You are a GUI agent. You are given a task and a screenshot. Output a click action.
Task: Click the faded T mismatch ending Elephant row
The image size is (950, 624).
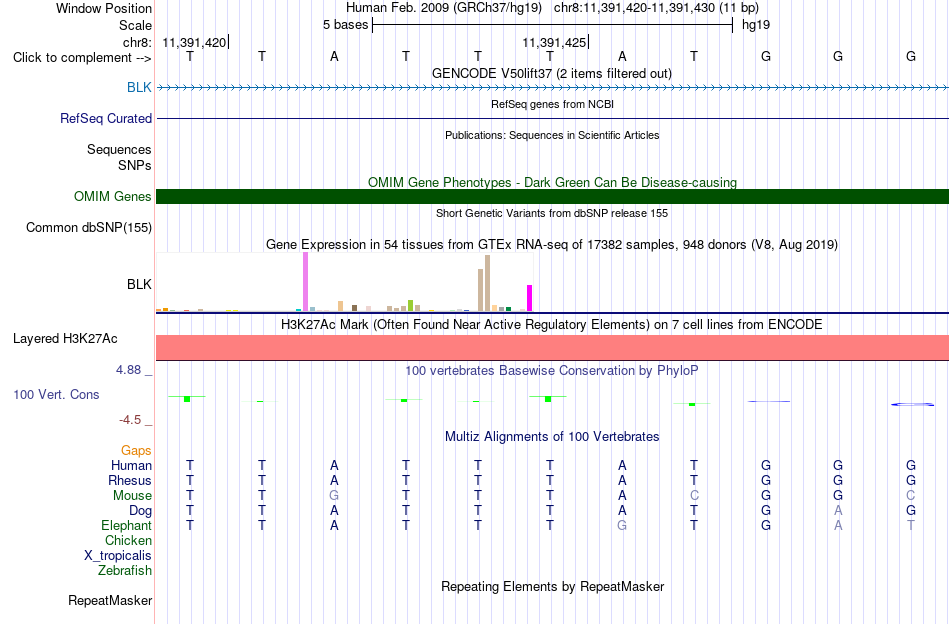(x=911, y=525)
